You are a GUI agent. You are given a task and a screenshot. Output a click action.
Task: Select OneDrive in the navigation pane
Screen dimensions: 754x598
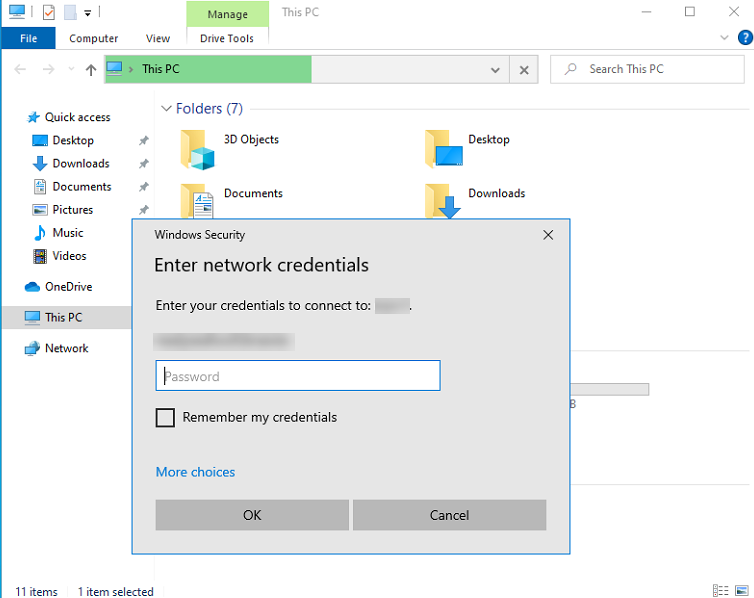(69, 287)
